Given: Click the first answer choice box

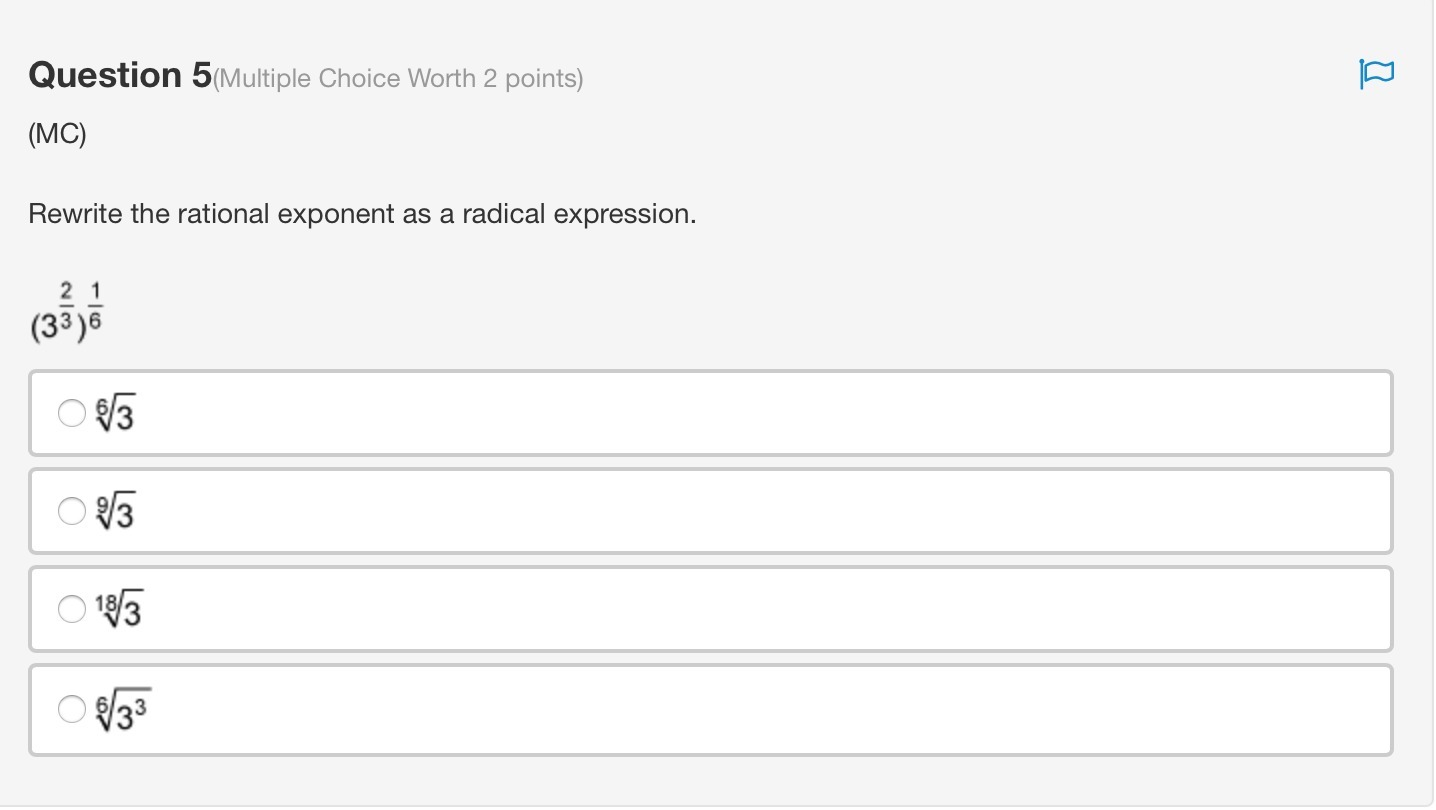Looking at the screenshot, I should (x=710, y=413).
